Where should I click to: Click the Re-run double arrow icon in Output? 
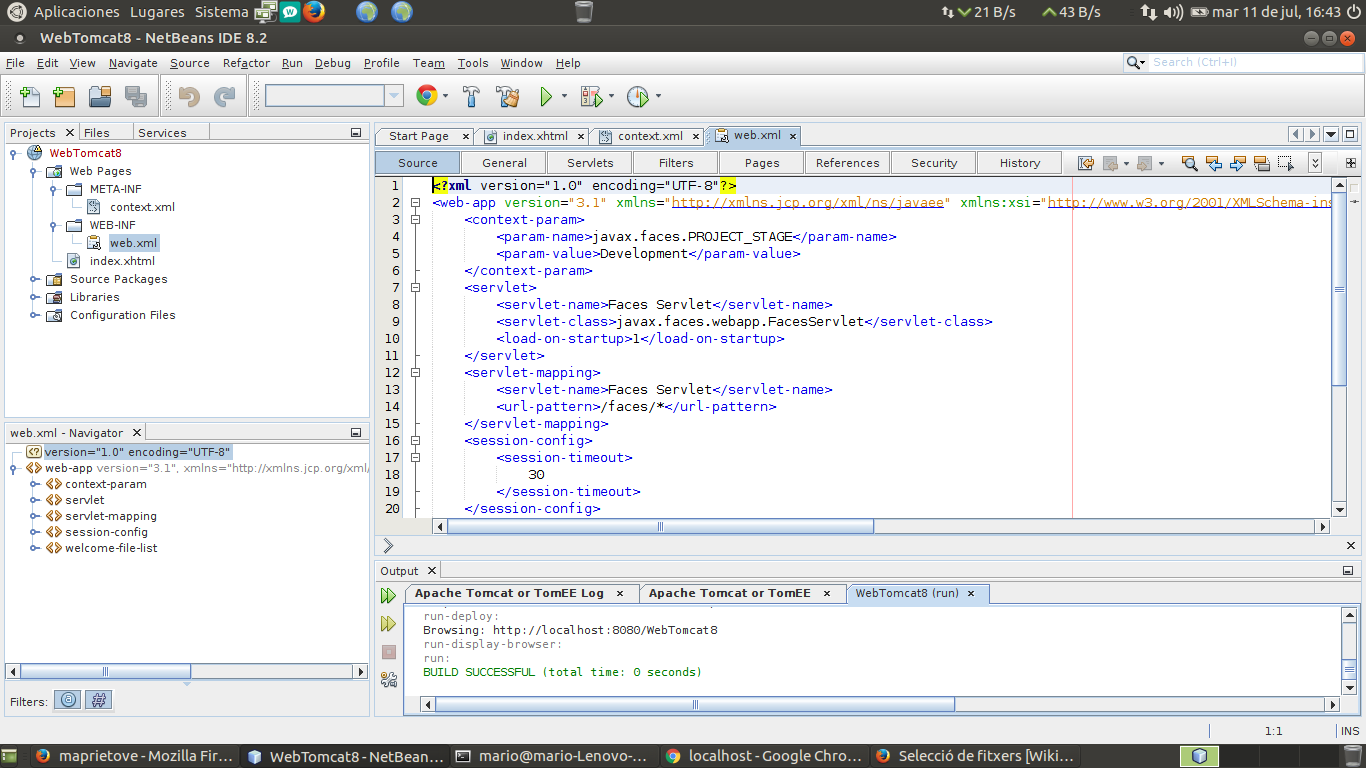[388, 596]
